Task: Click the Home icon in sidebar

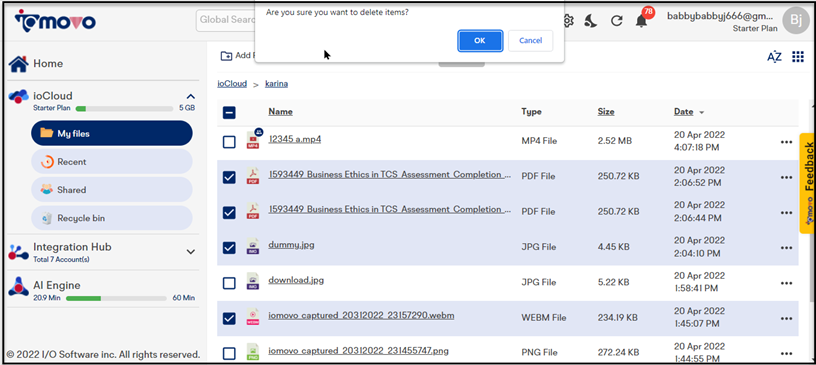Action: tap(19, 64)
